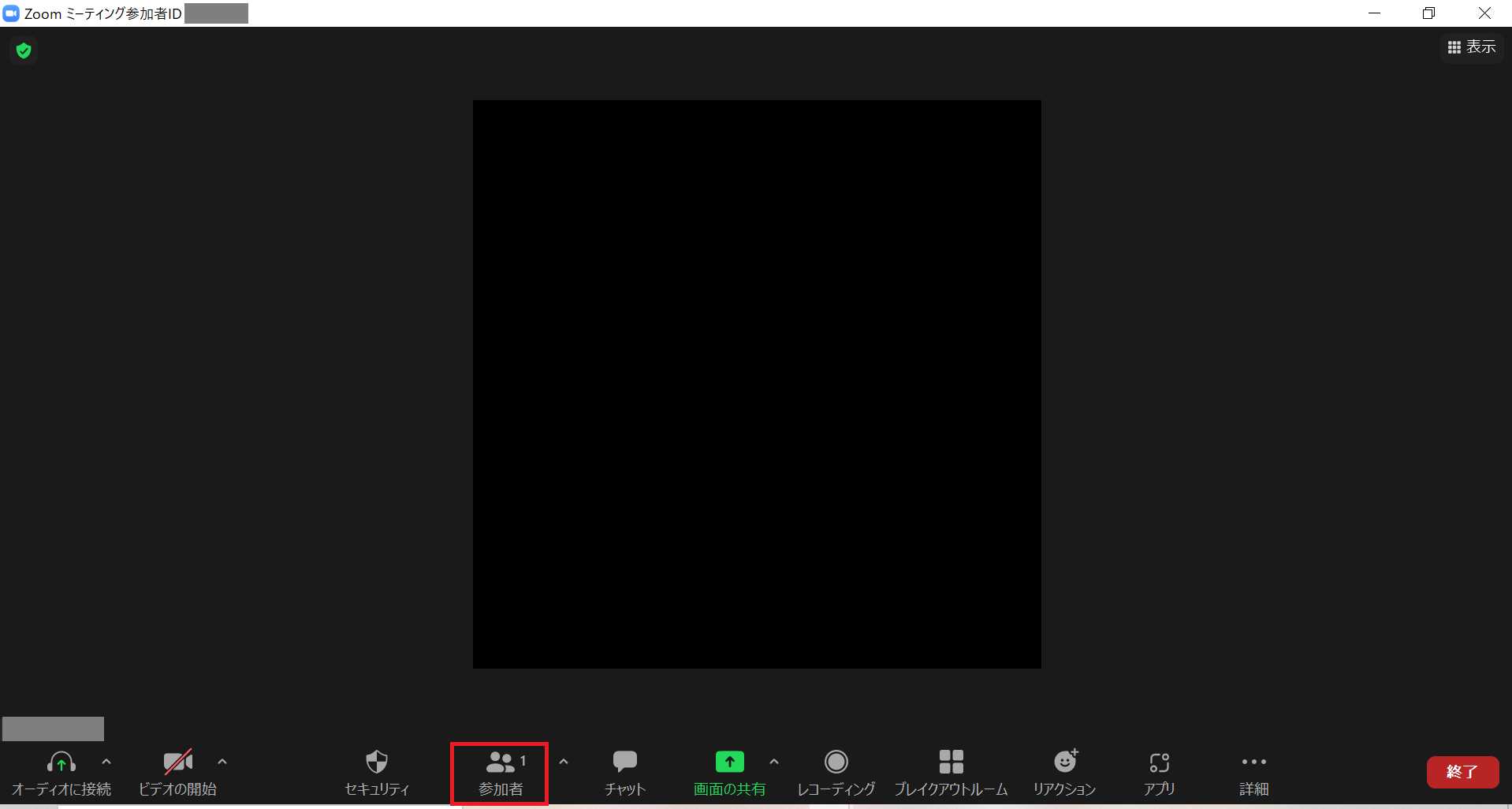Open the Chat (チャット) panel
Image resolution: width=1512 pixels, height=809 pixels.
(624, 773)
